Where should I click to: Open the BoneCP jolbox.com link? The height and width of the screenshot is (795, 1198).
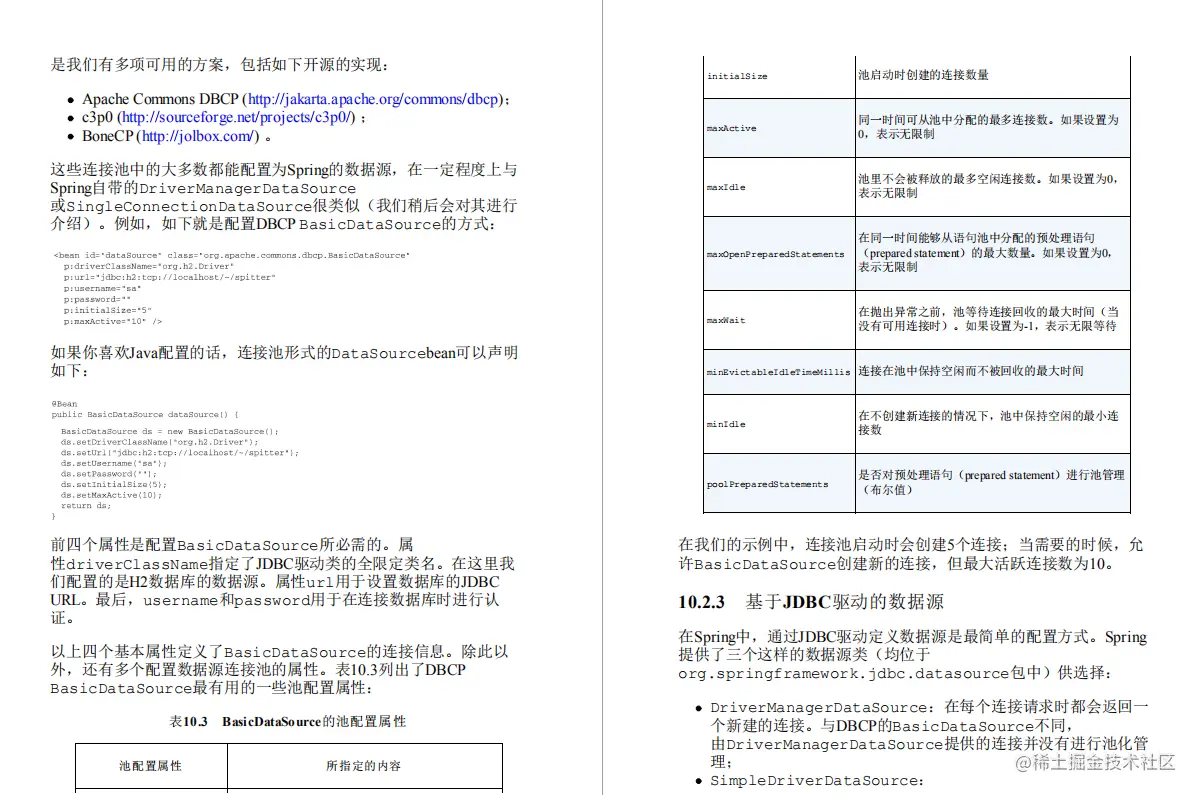coord(197,137)
